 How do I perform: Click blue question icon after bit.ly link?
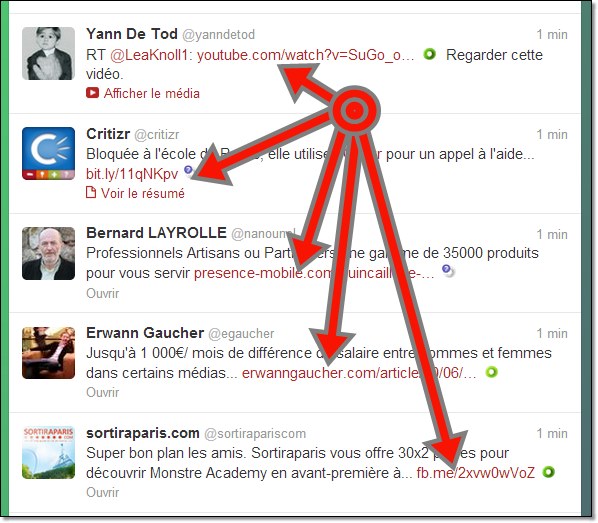[x=188, y=170]
